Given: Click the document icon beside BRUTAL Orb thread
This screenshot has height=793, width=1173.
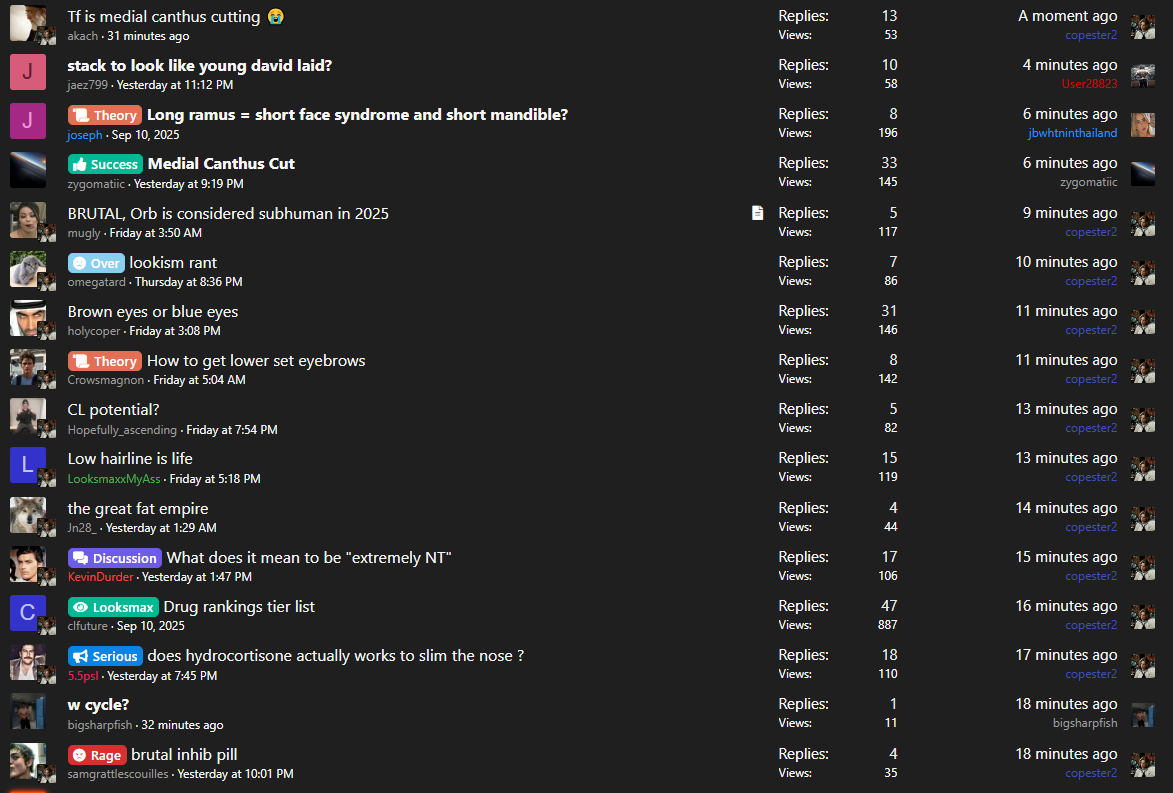Looking at the screenshot, I should pos(758,213).
